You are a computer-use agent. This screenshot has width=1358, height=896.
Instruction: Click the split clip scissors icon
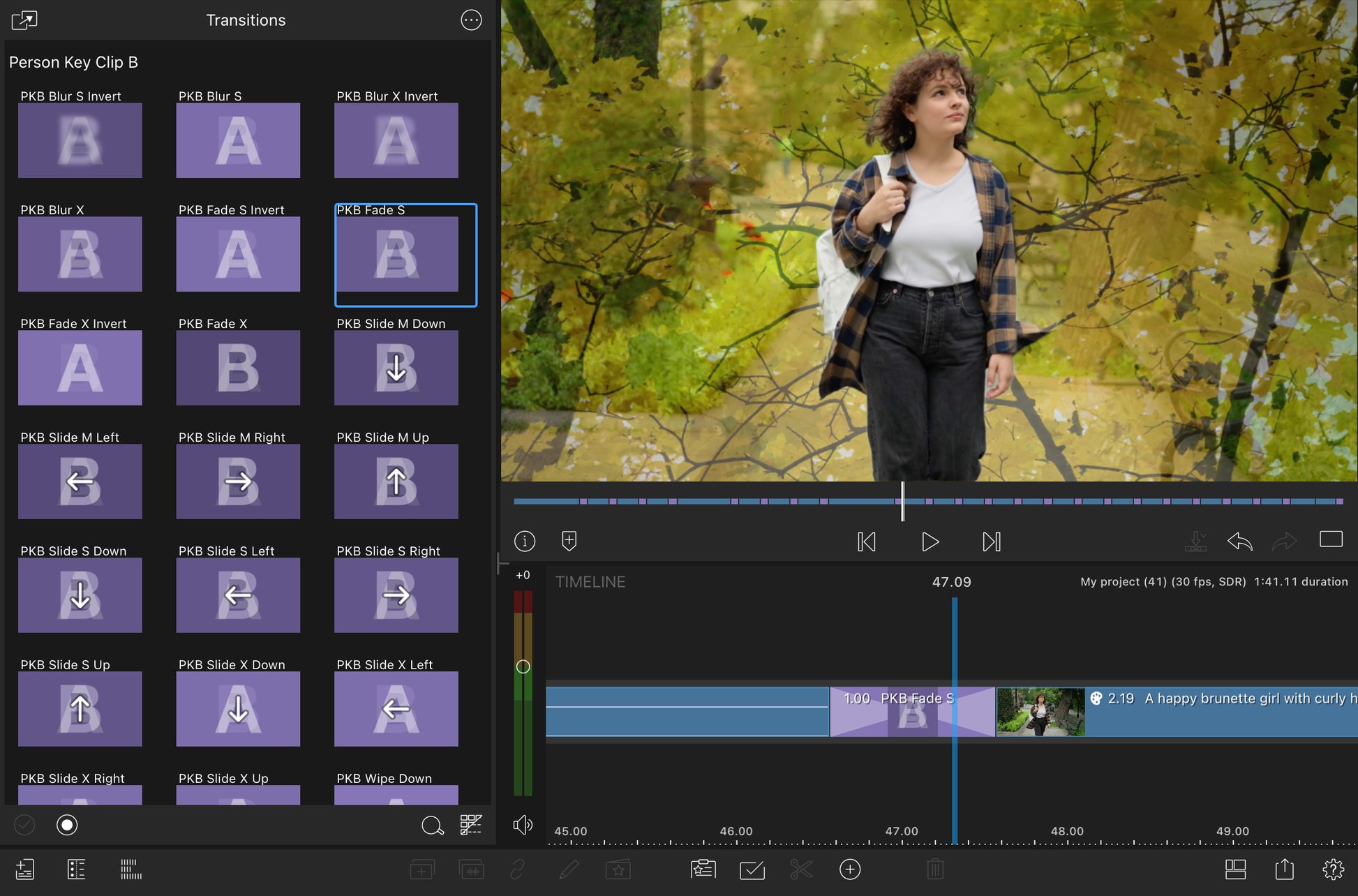[801, 869]
